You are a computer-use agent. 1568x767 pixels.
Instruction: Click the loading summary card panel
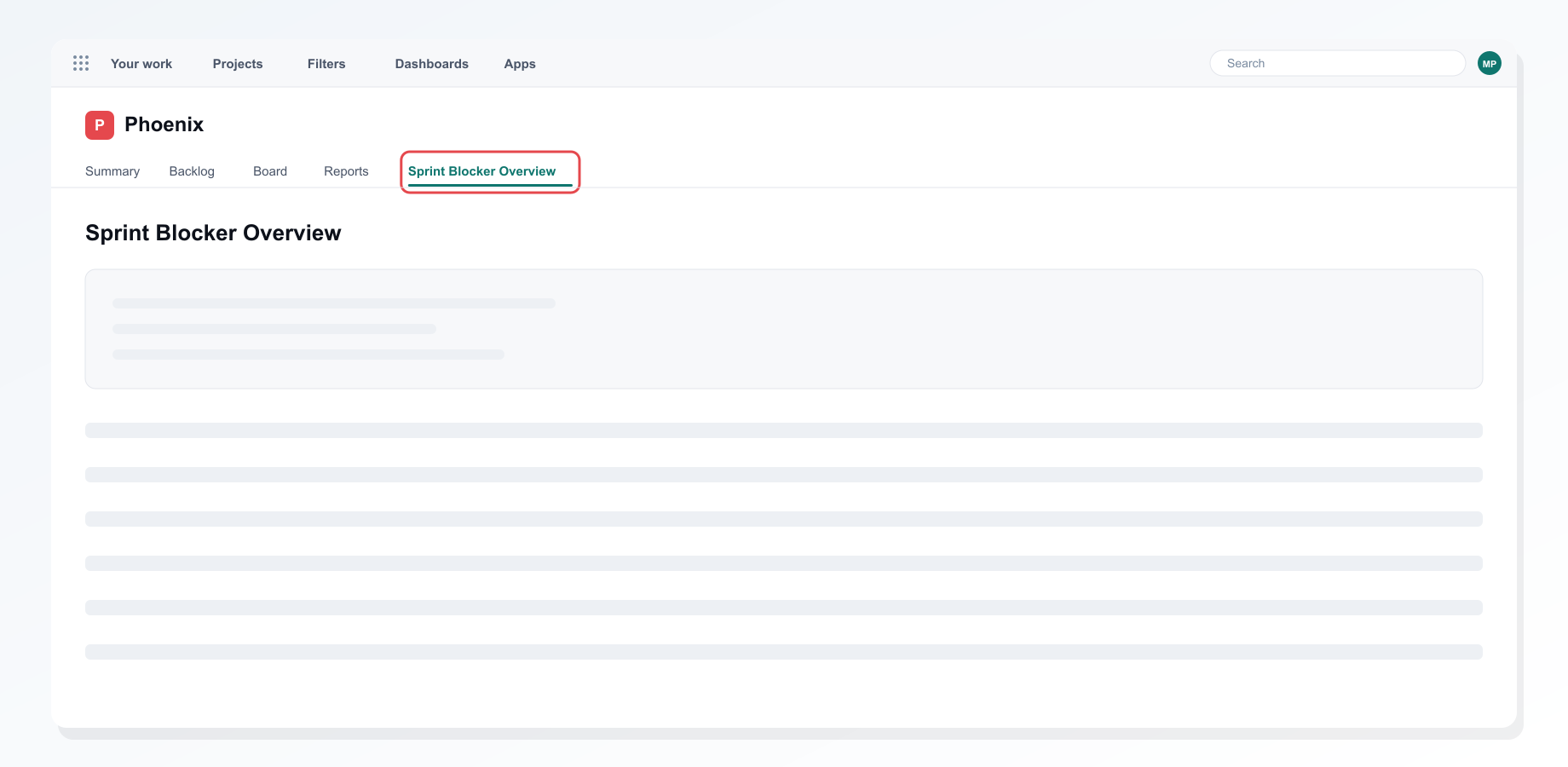[784, 329]
